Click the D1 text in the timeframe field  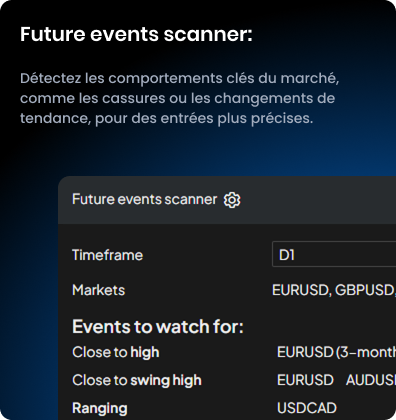287,255
